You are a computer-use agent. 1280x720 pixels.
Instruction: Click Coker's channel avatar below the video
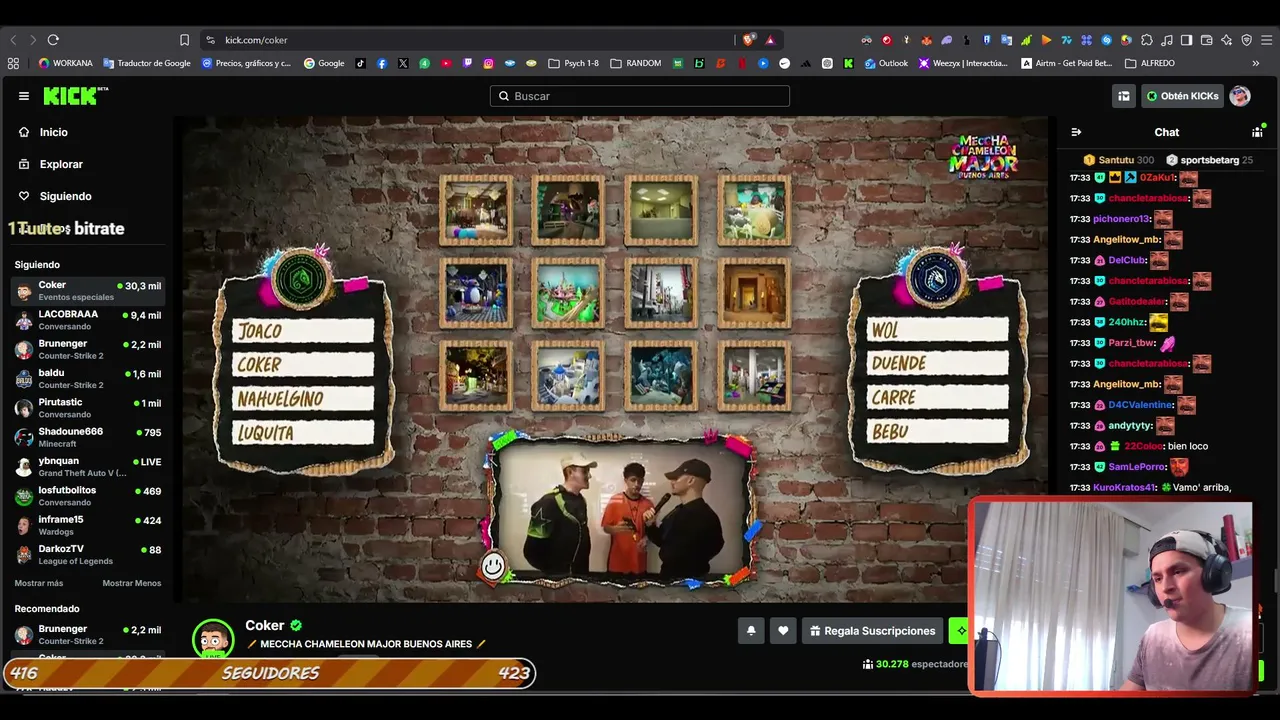click(213, 640)
